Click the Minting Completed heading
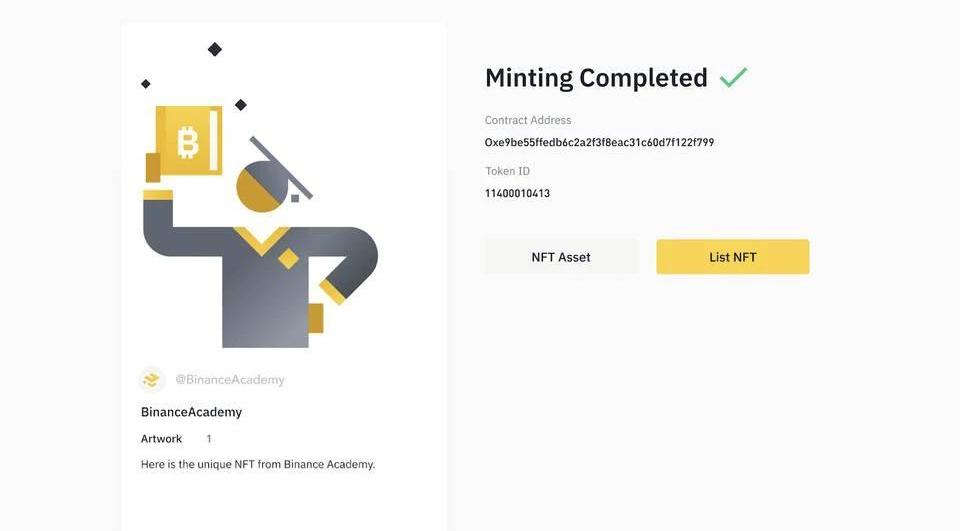Viewport: 960px width, 531px height. pyautogui.click(x=596, y=78)
